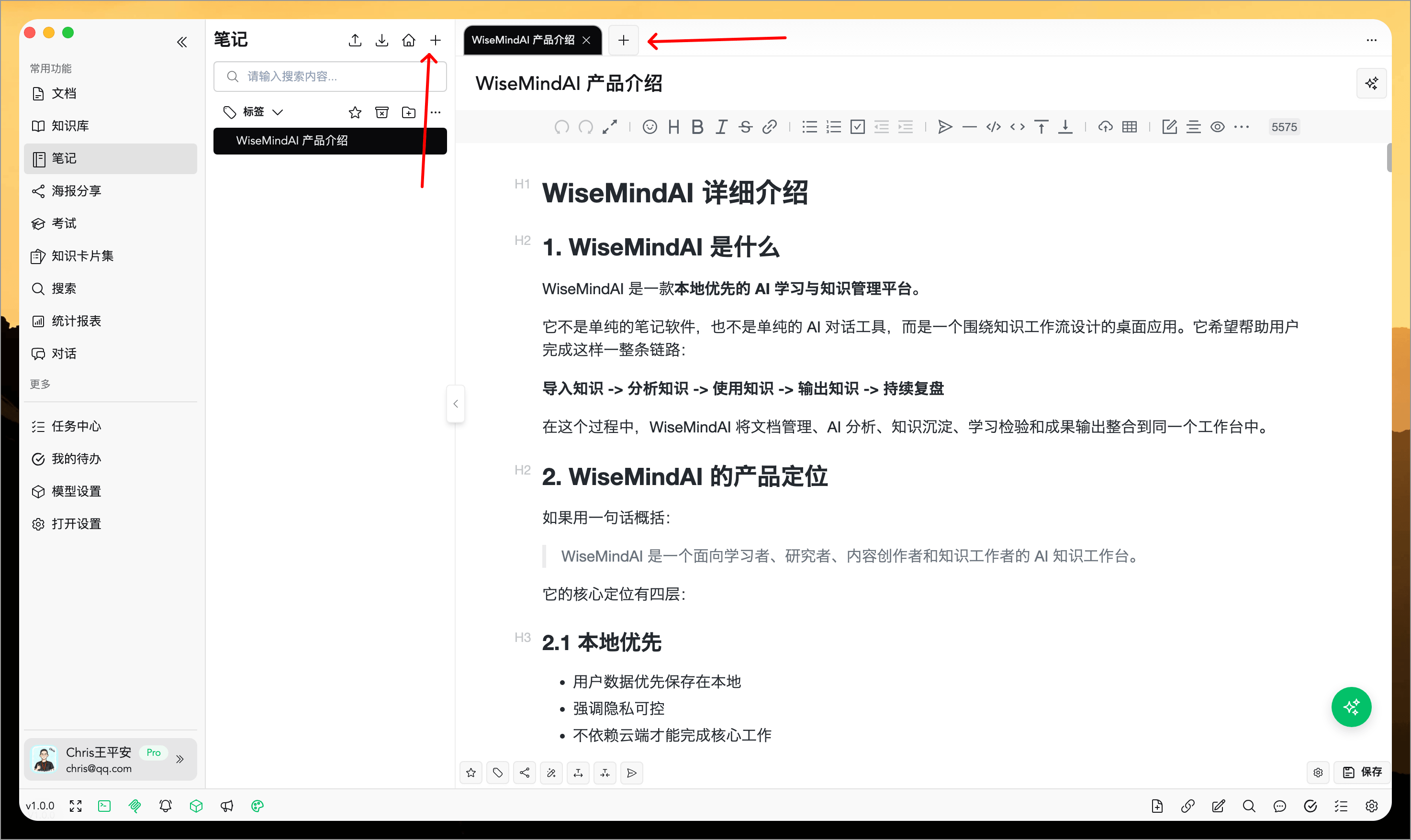The image size is (1411, 840).
Task: Toggle the task checklist formatting
Action: pyautogui.click(x=857, y=127)
